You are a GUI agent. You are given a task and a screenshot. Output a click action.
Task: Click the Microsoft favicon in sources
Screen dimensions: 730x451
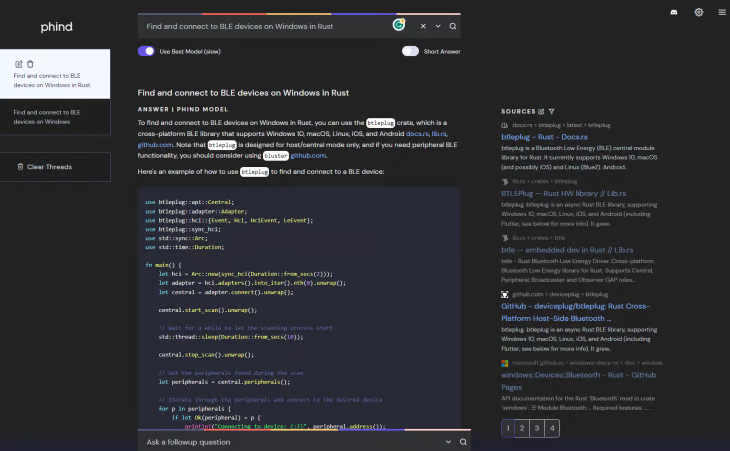[x=505, y=363]
